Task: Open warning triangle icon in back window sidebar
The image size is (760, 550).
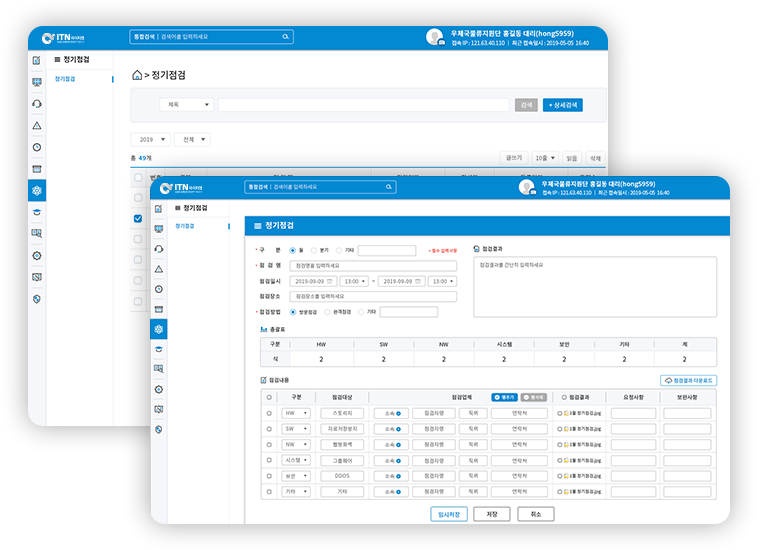Action: click(37, 126)
